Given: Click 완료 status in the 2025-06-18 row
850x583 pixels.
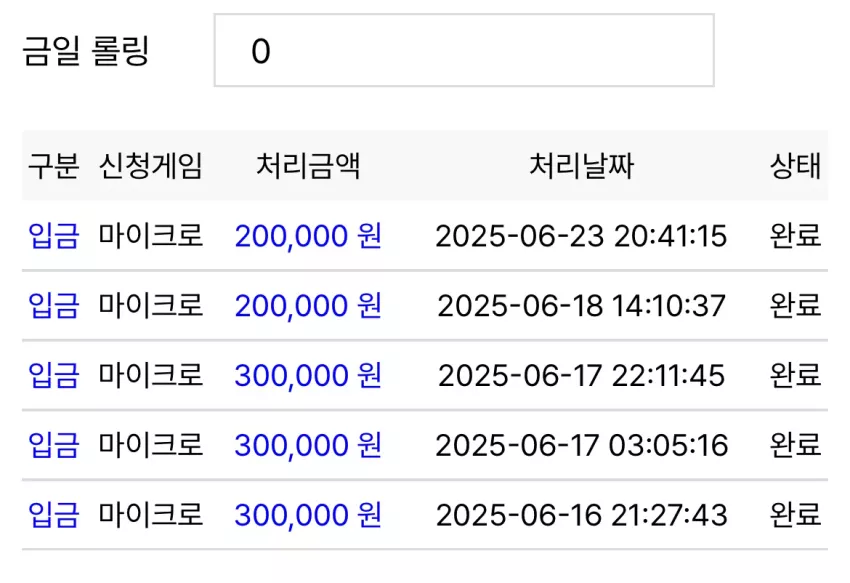Looking at the screenshot, I should point(795,305).
